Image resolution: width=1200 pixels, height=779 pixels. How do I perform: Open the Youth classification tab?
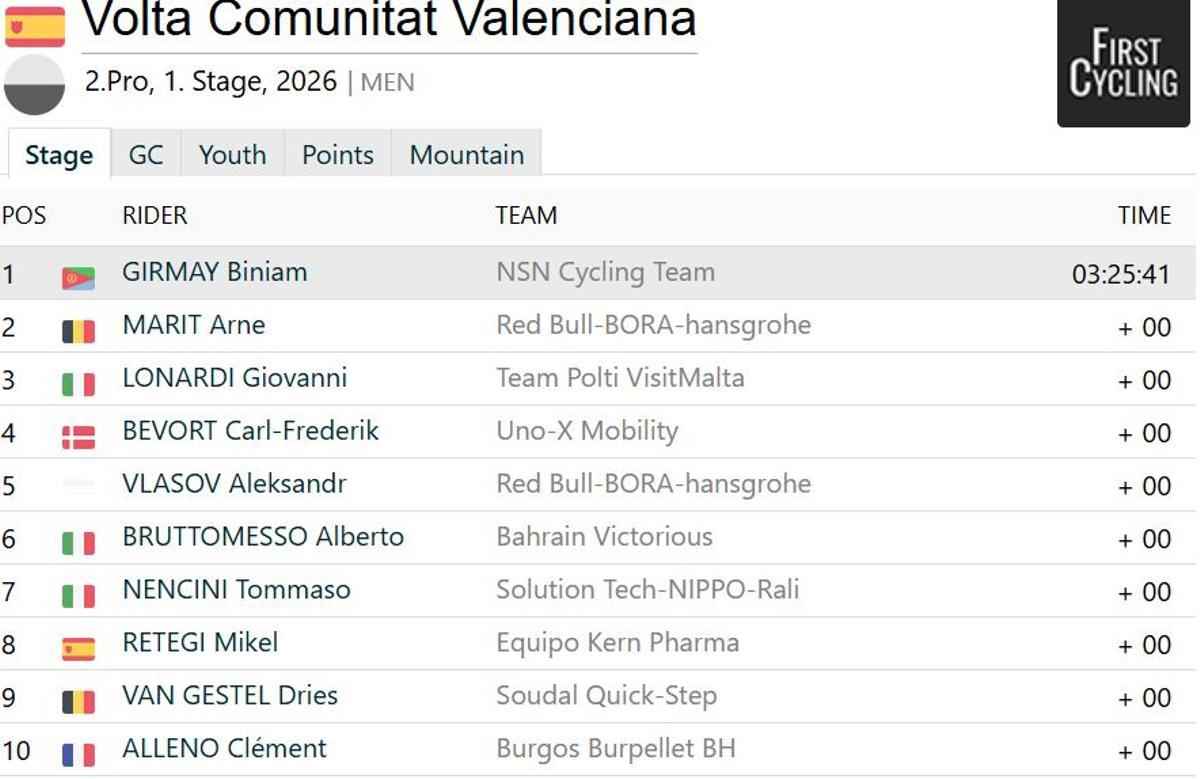tap(232, 155)
